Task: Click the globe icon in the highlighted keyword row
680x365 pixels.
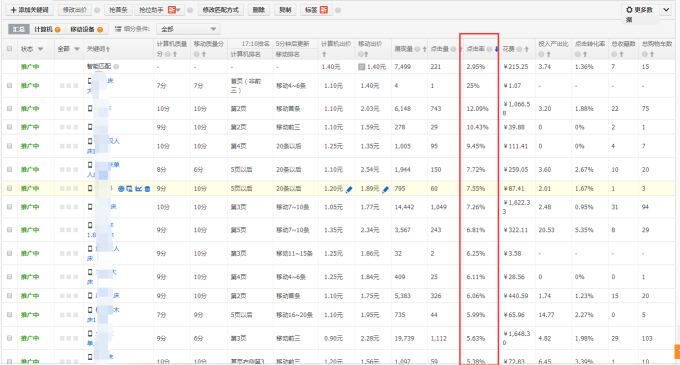Action: tap(121, 189)
